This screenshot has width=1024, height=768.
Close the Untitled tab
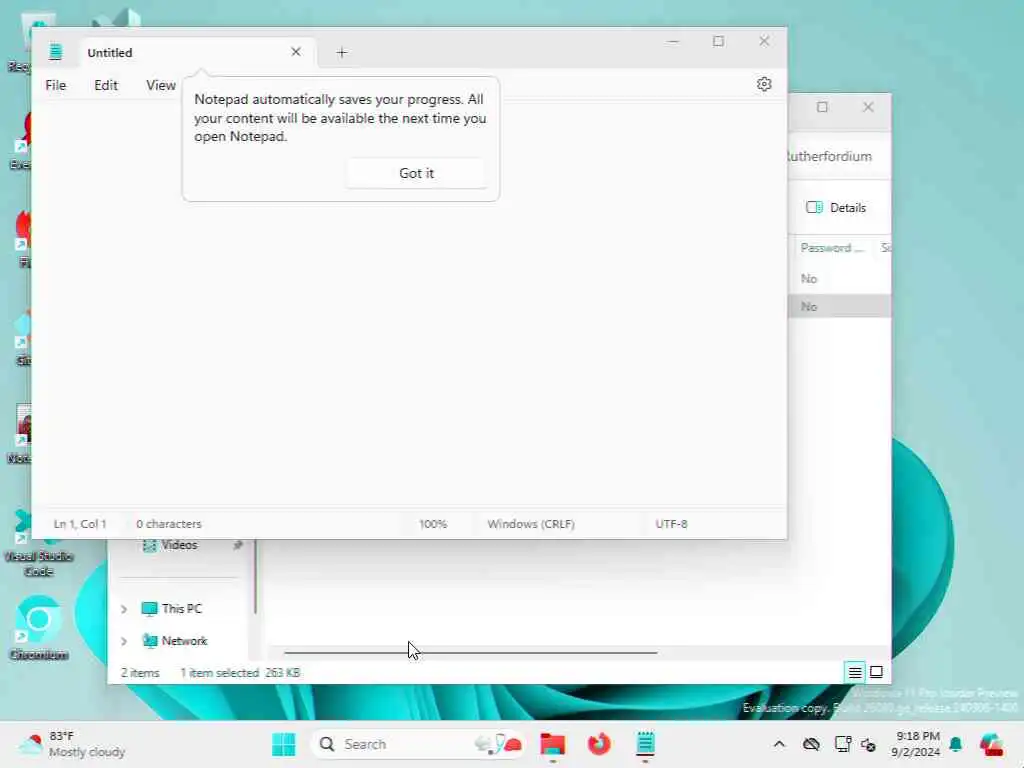pos(296,52)
